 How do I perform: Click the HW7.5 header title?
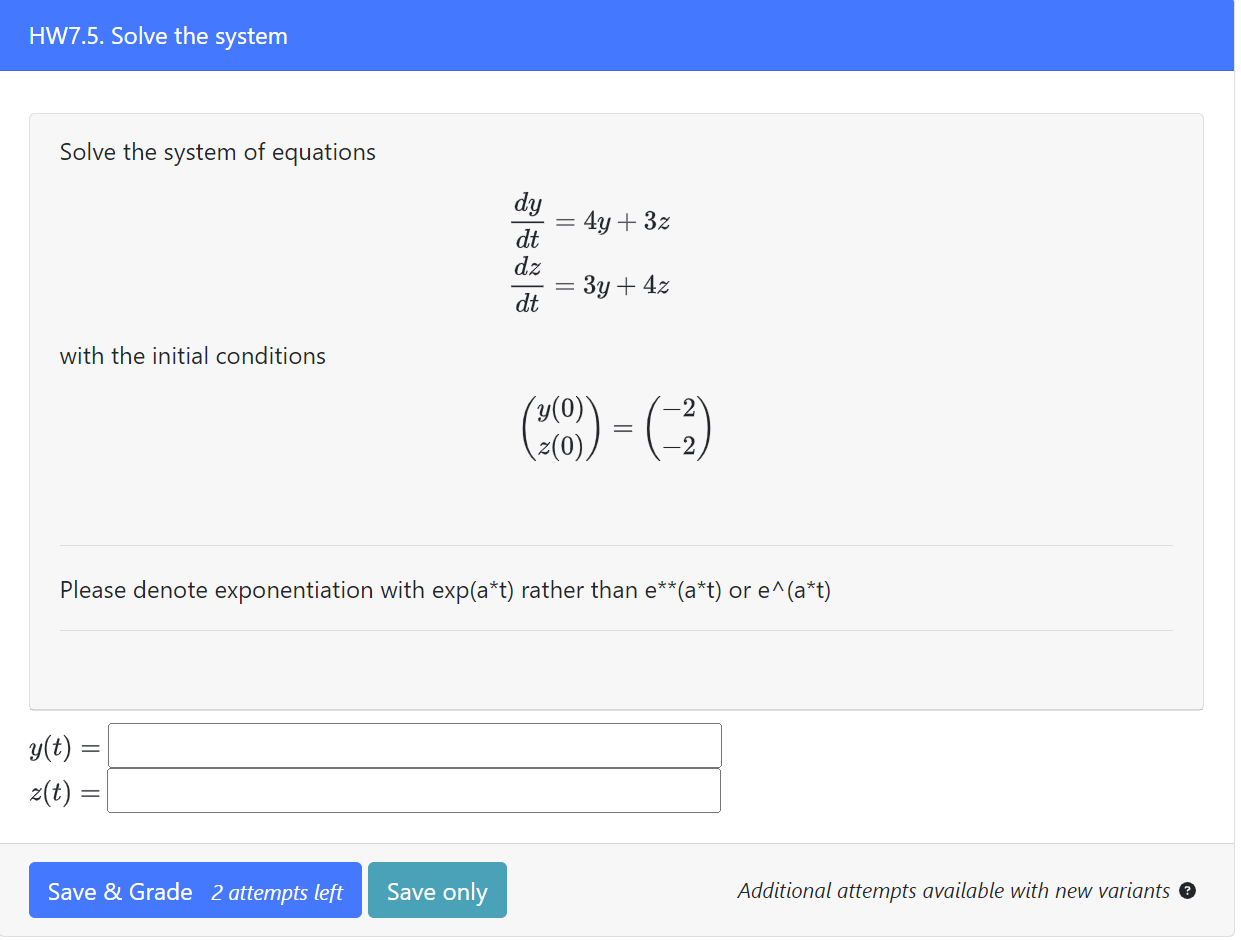tap(157, 35)
